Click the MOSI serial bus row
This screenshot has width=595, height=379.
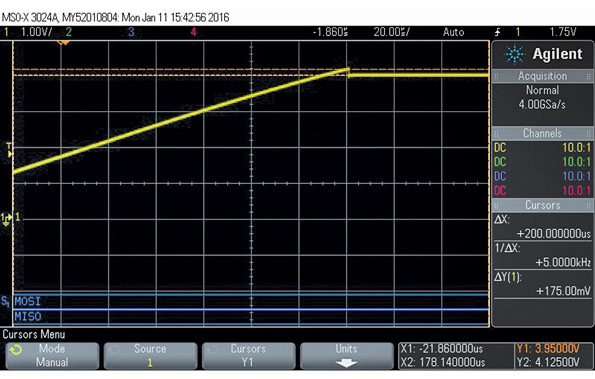click(250, 302)
